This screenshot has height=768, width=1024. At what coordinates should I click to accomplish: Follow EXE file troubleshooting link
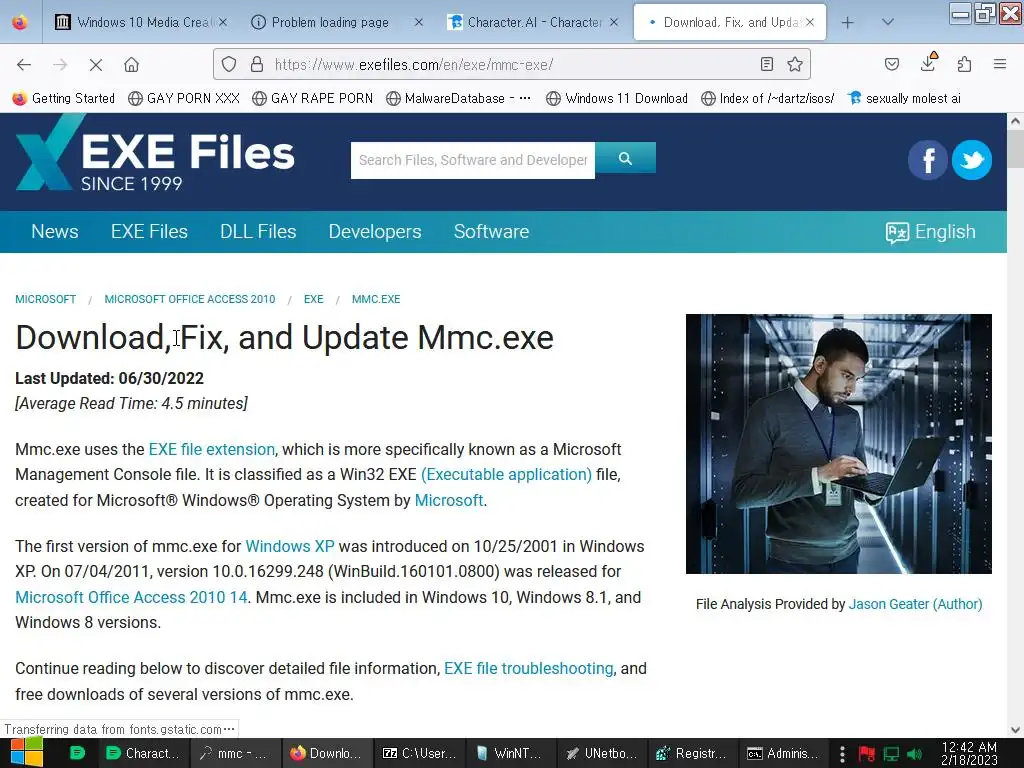528,669
